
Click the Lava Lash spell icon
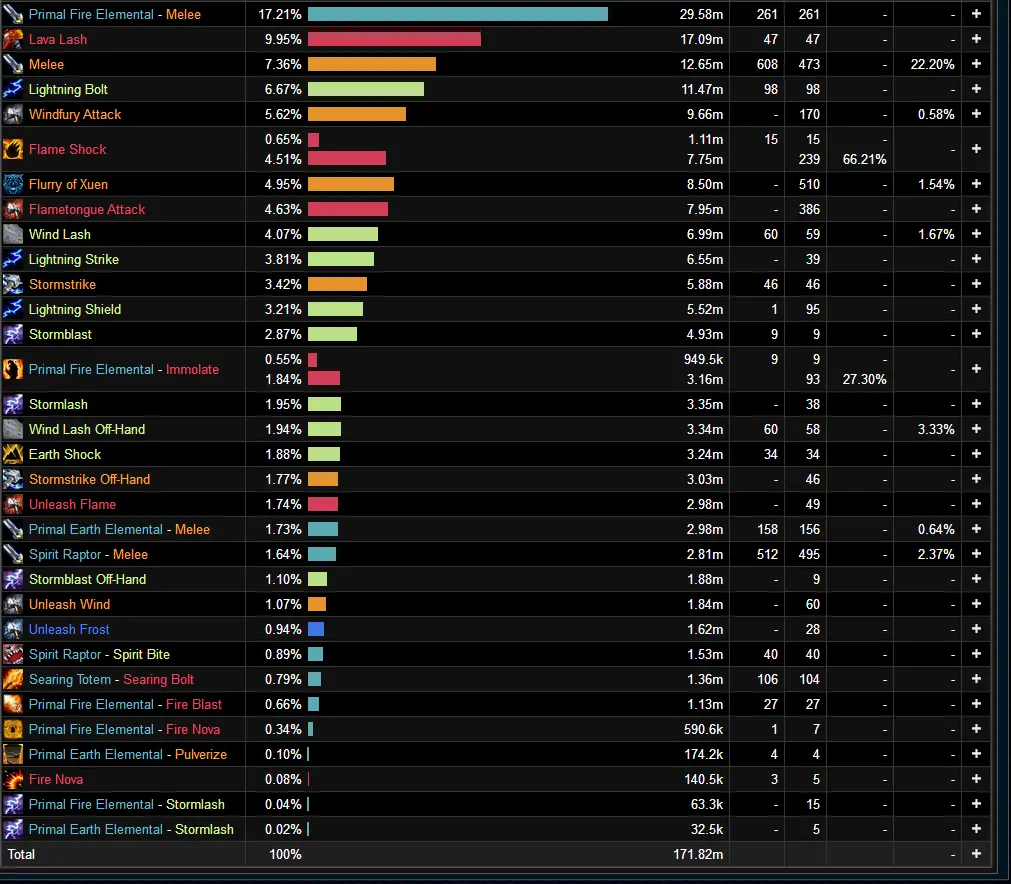pos(13,39)
